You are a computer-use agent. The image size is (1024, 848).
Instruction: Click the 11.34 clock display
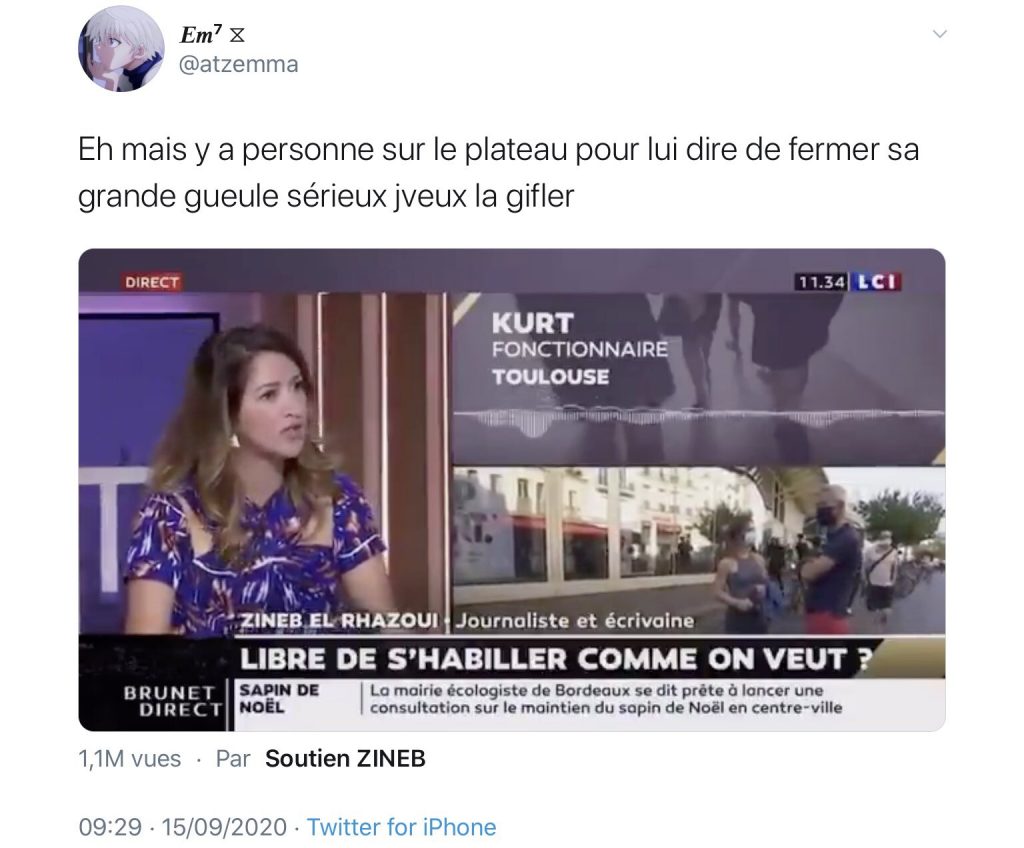[x=822, y=282]
